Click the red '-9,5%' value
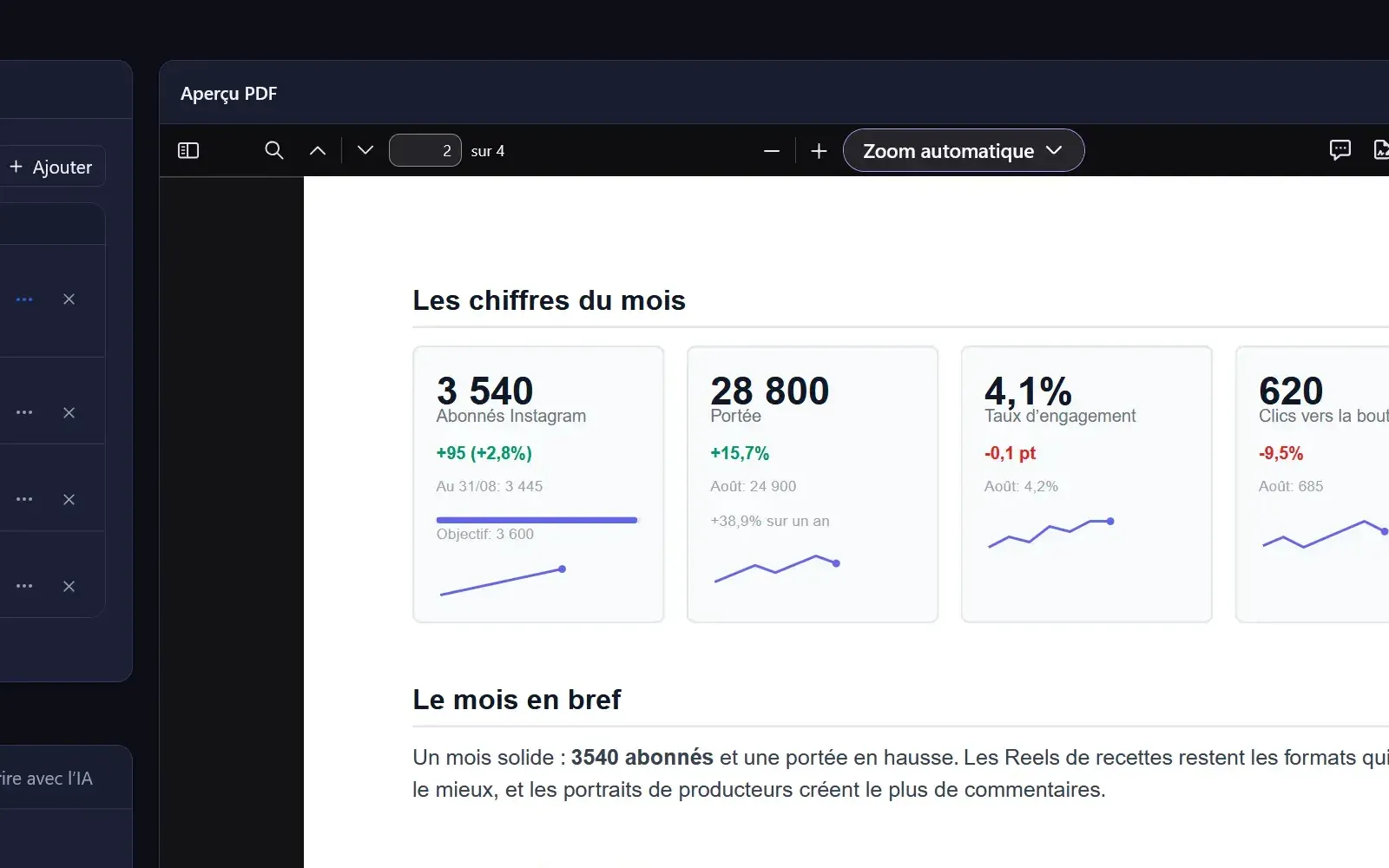 pyautogui.click(x=1281, y=453)
